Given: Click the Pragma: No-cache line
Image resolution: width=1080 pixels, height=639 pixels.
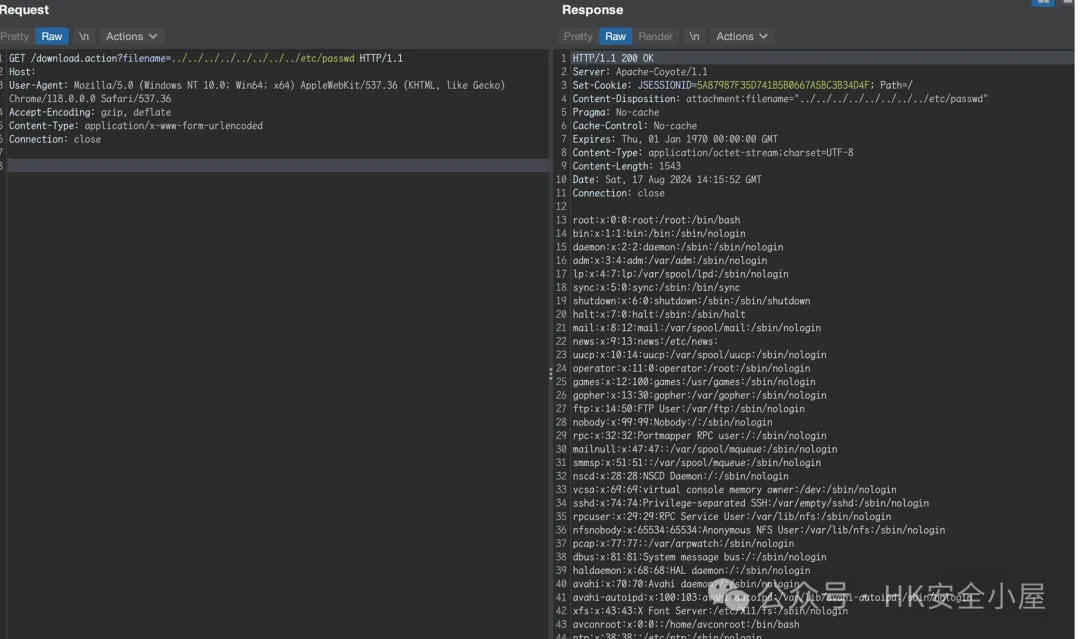Looking at the screenshot, I should [x=616, y=112].
